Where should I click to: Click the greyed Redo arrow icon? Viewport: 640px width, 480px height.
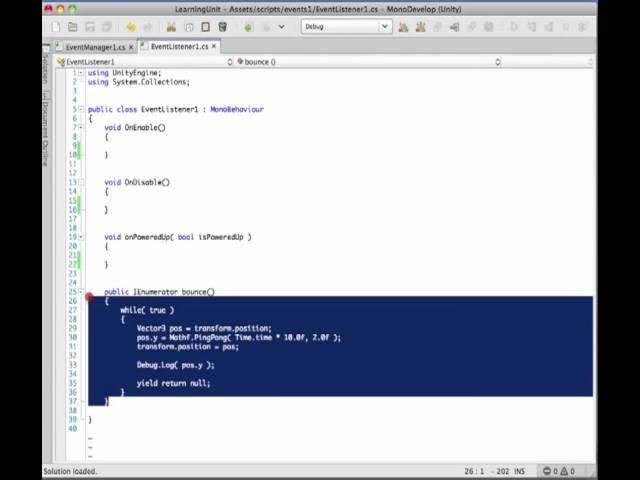pos(147,27)
